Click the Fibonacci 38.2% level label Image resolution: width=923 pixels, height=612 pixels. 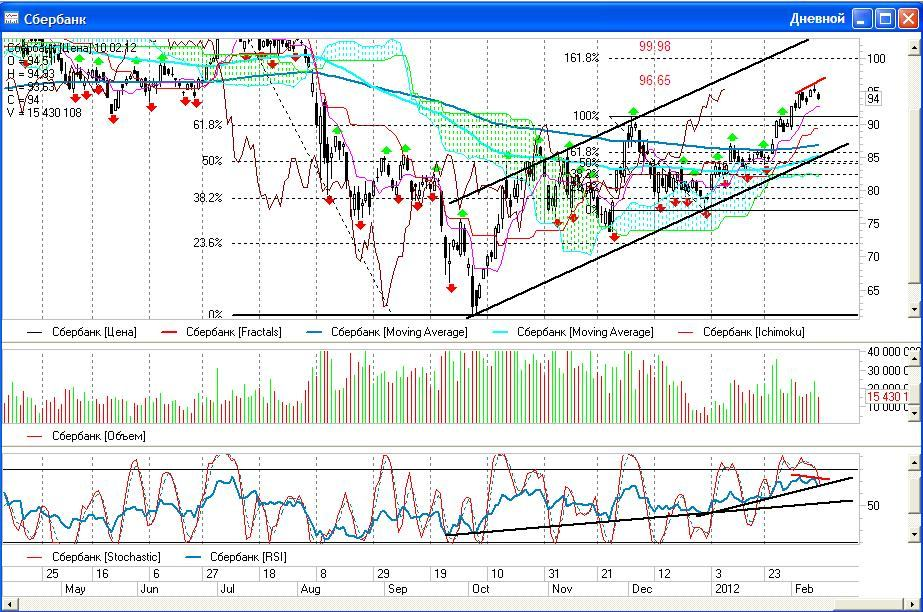click(208, 198)
